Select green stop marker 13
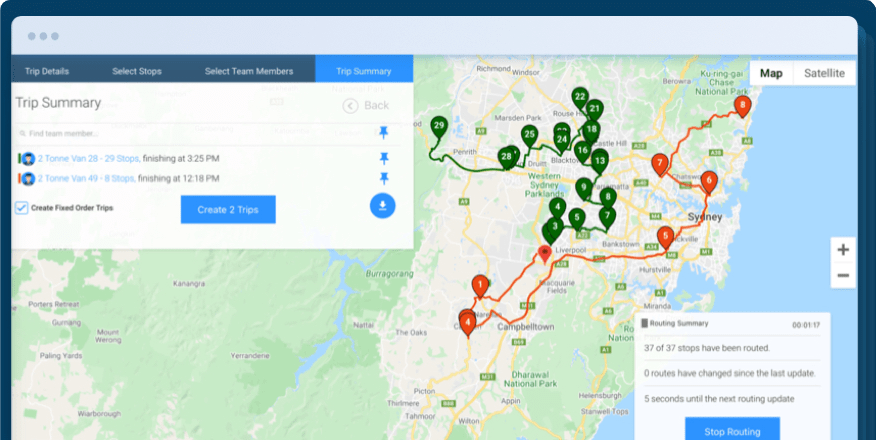Screen dimensions: 876x440 (x=599, y=163)
